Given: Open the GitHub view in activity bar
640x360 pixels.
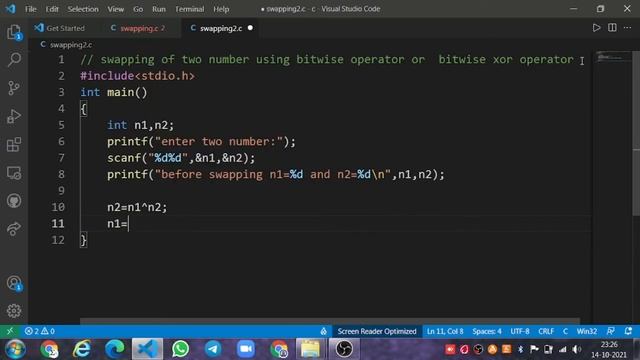Looking at the screenshot, I should click(x=14, y=201).
